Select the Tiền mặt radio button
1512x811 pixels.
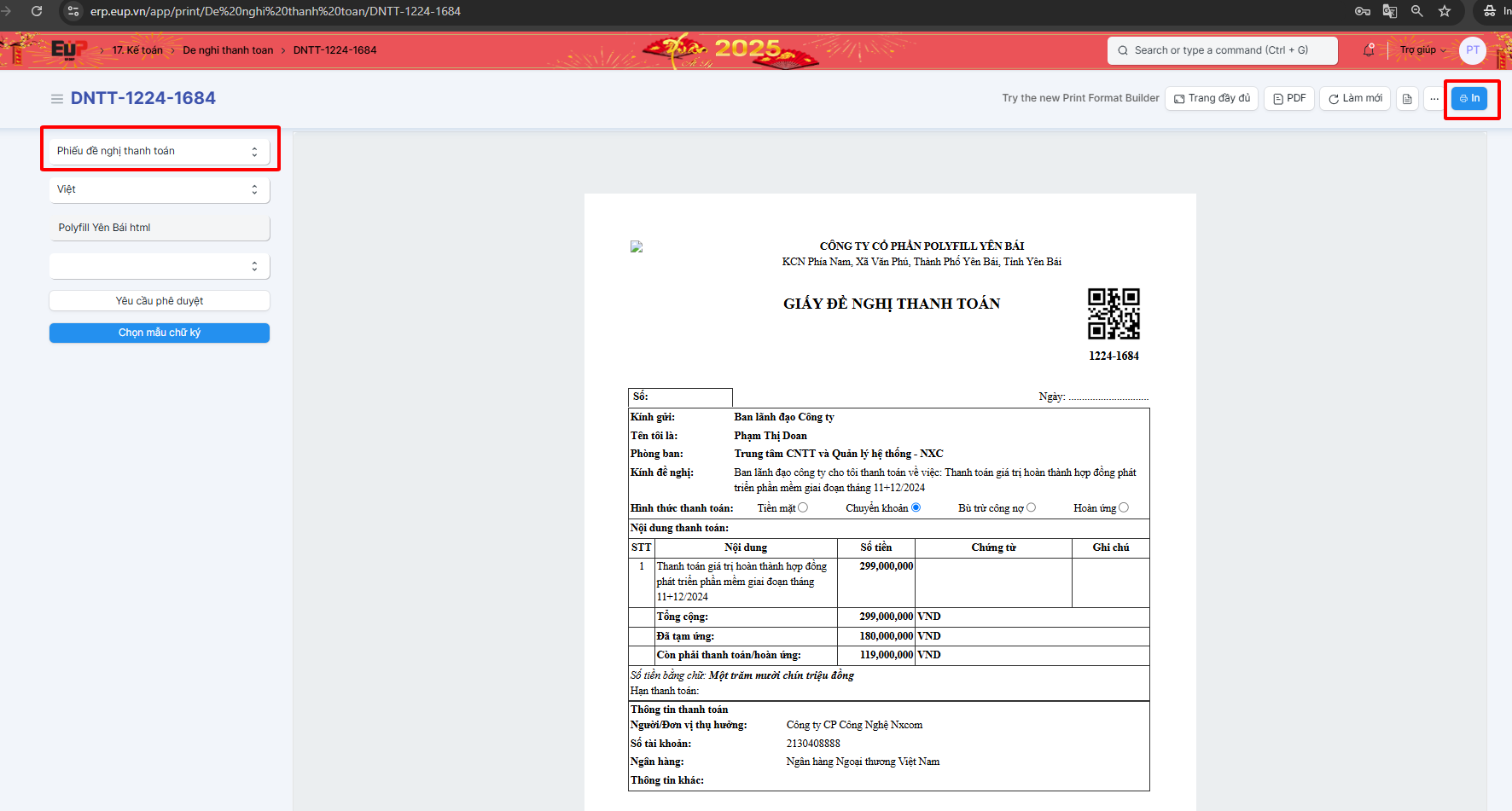[x=803, y=507]
